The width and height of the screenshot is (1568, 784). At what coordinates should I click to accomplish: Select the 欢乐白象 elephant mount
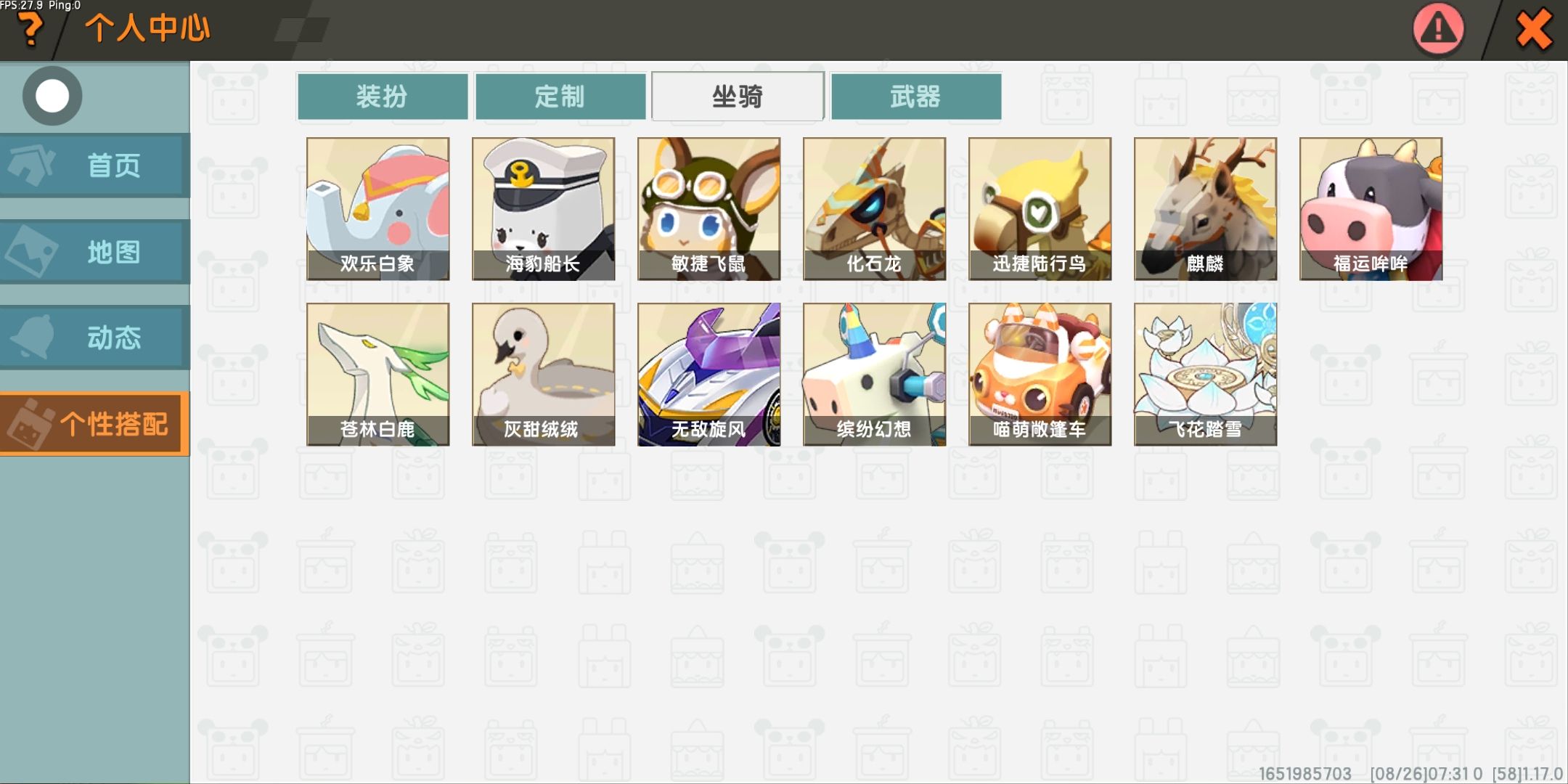point(378,209)
